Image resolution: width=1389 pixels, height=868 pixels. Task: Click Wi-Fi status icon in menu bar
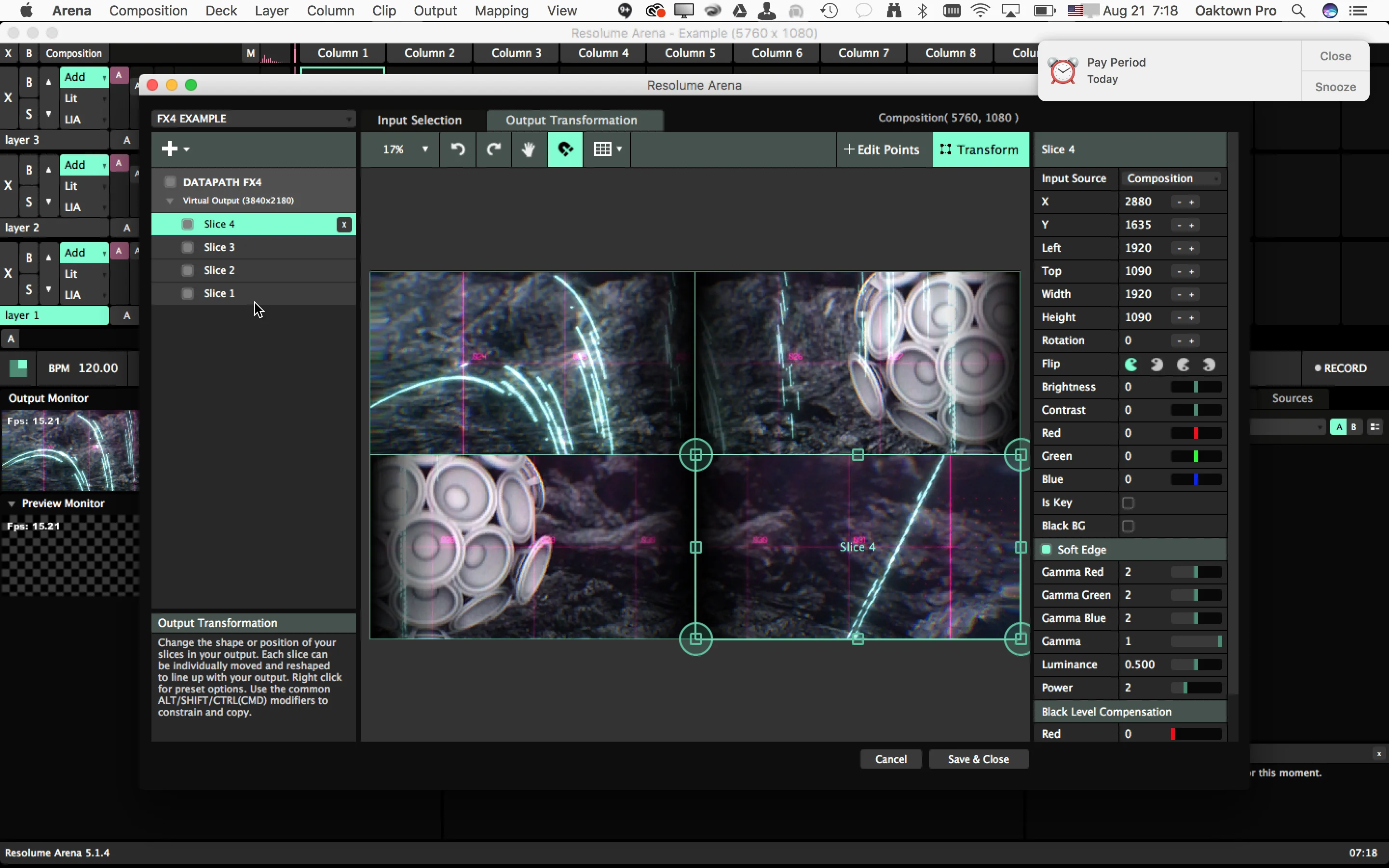pos(980,10)
